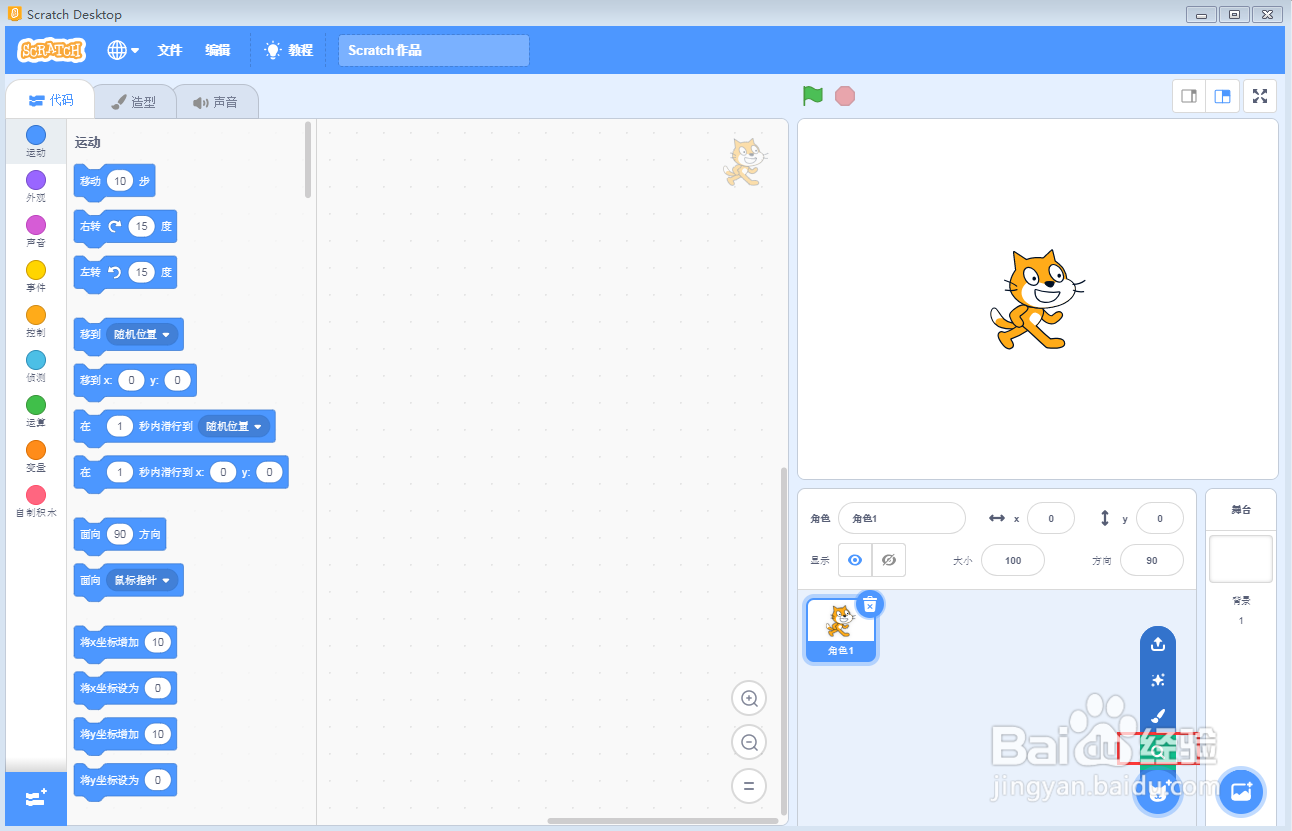This screenshot has width=1292, height=831.
Task: Hide sprite using the crossed-eye toggle
Action: 888,560
